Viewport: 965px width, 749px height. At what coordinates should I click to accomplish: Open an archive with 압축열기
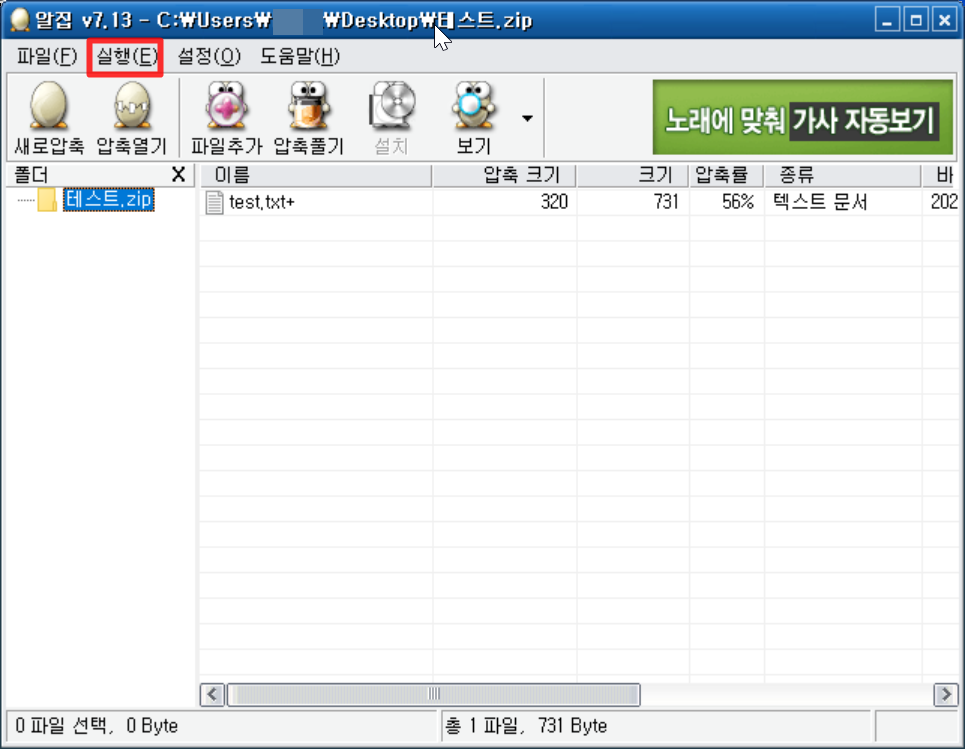tap(132, 118)
